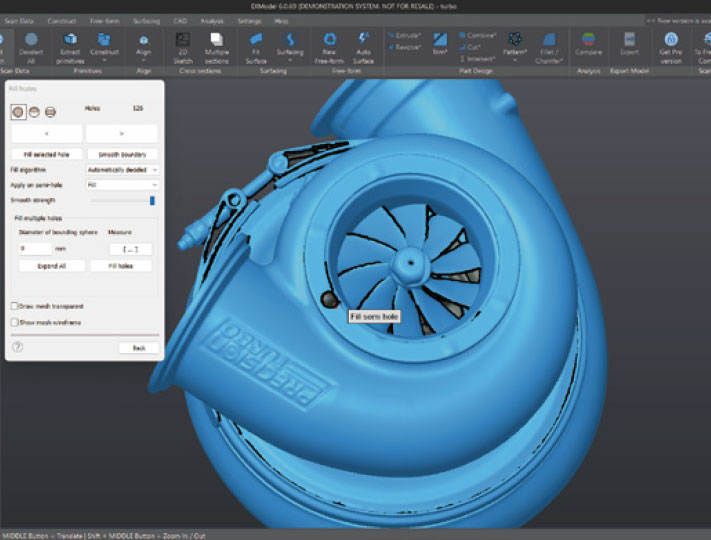Open the 2D Sketch tool

(183, 41)
